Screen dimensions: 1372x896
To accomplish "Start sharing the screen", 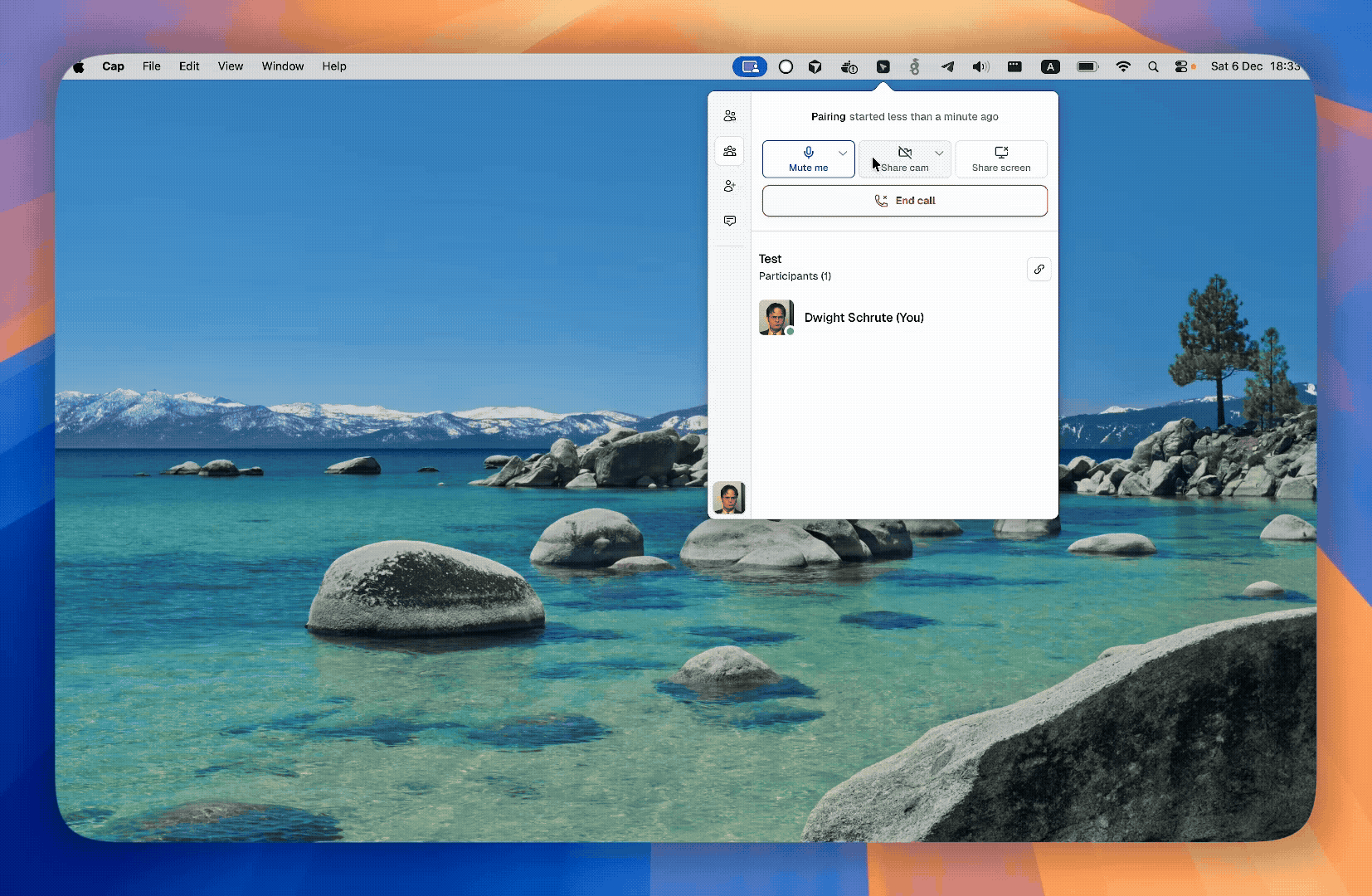I will [1001, 158].
